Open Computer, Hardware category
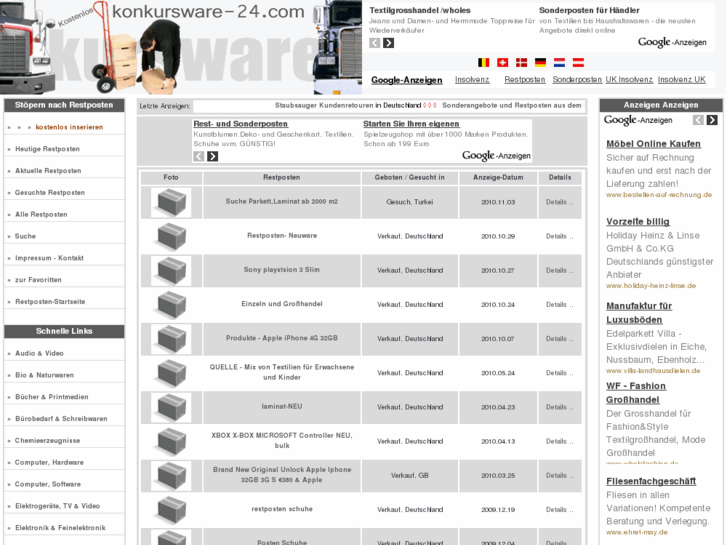Screen dimensions: 727x545 pyautogui.click(x=49, y=462)
